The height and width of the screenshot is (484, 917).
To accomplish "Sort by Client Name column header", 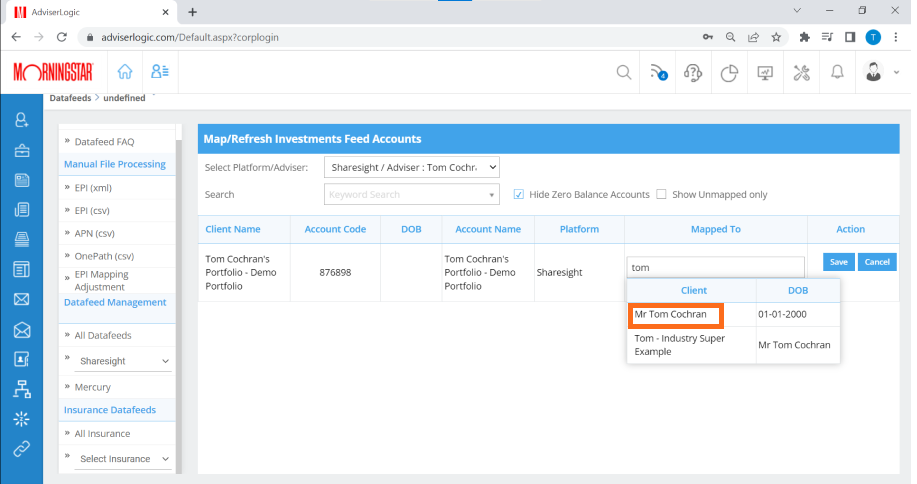I will [233, 229].
